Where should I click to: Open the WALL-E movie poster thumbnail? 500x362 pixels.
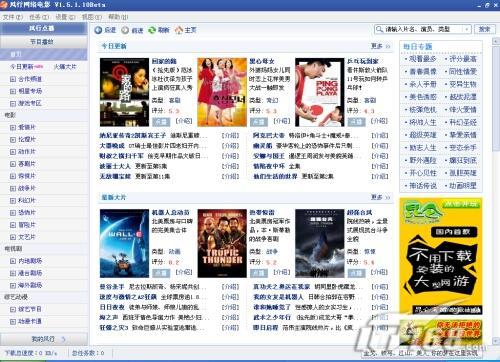click(124, 243)
